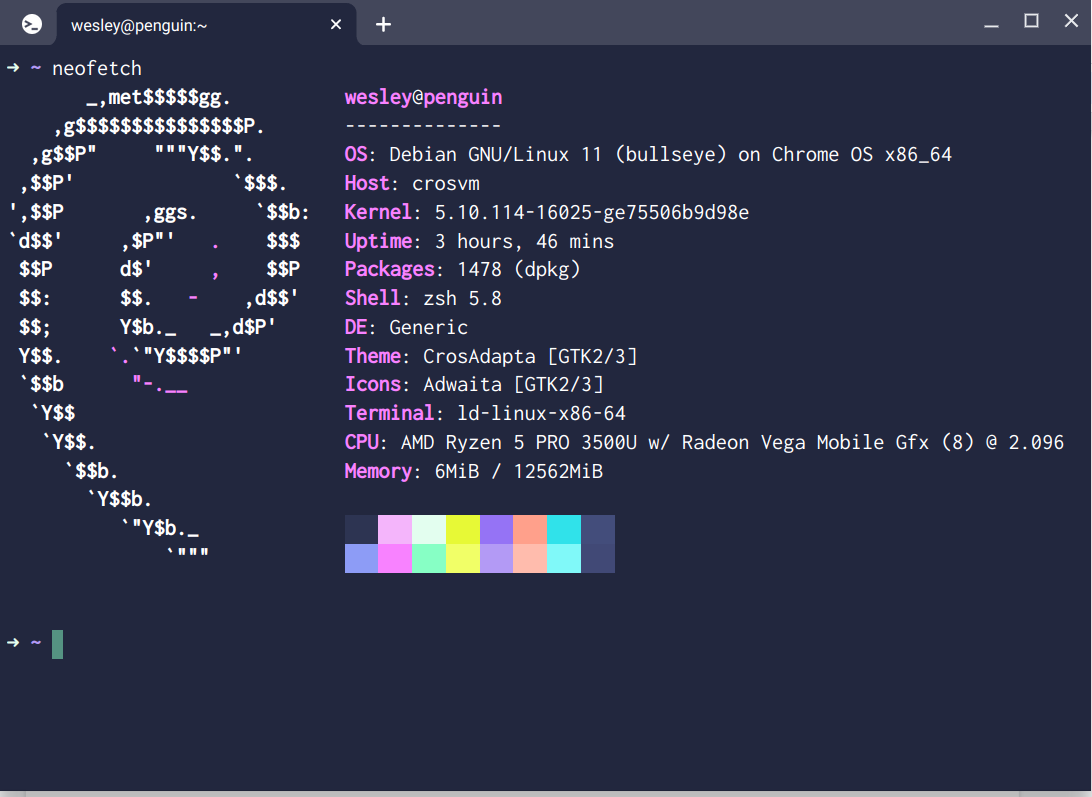Open a new terminal tab with plus button
Screen dimensions: 1092x797
[383, 24]
